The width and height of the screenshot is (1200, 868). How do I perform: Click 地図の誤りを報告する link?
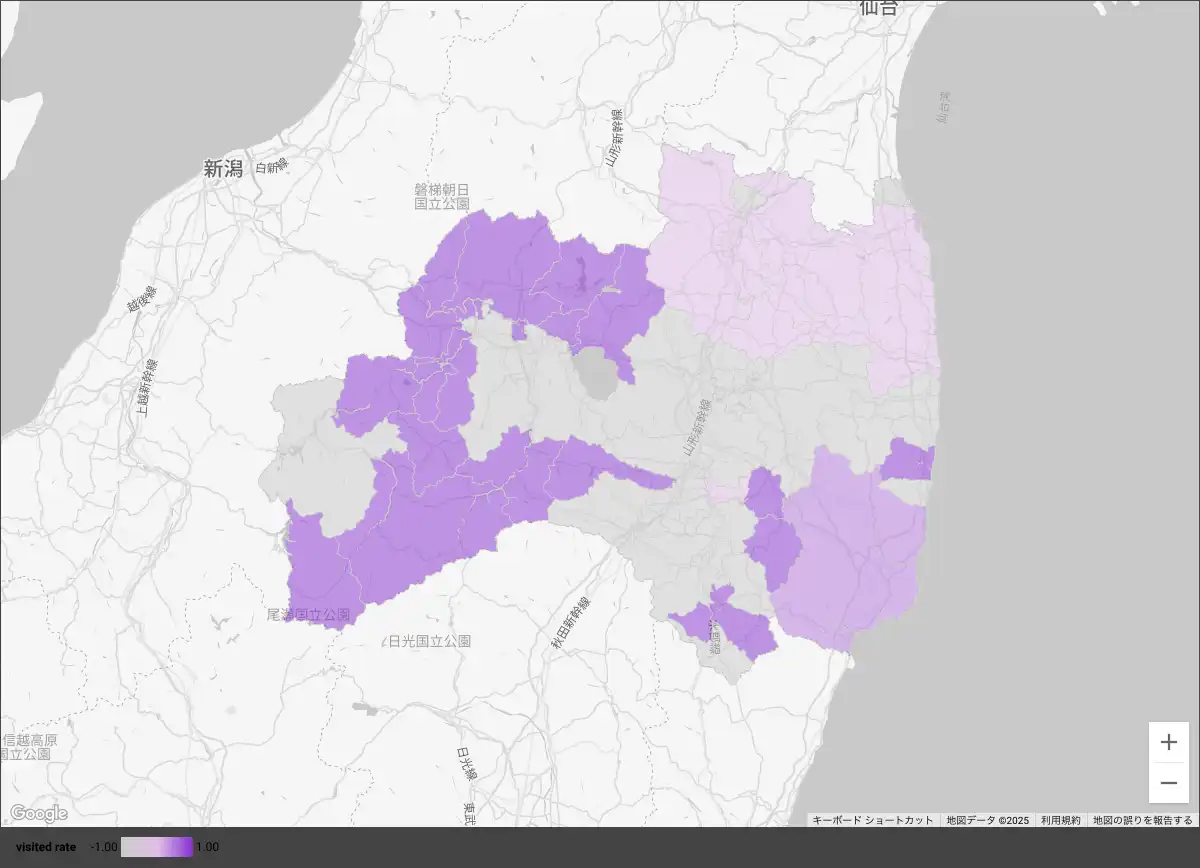coord(1142,820)
